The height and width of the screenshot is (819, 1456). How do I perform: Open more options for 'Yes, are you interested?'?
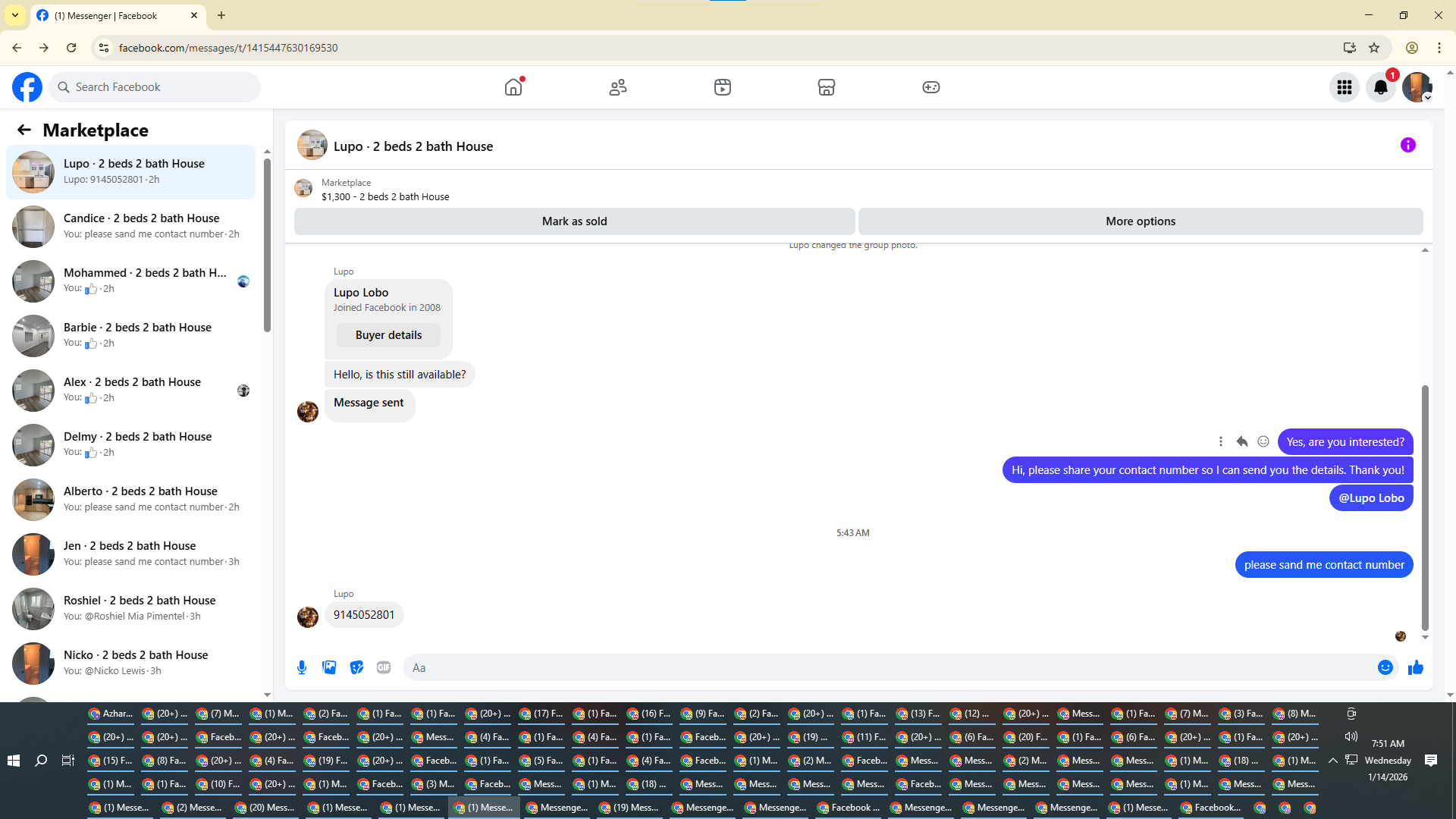tap(1221, 441)
